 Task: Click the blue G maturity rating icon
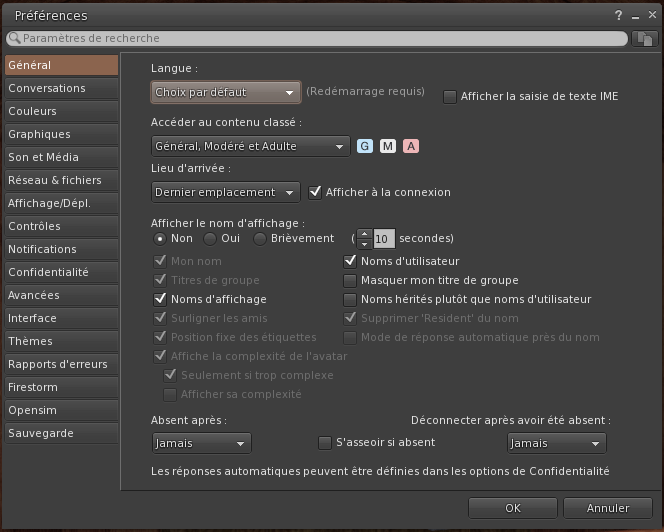[365, 147]
